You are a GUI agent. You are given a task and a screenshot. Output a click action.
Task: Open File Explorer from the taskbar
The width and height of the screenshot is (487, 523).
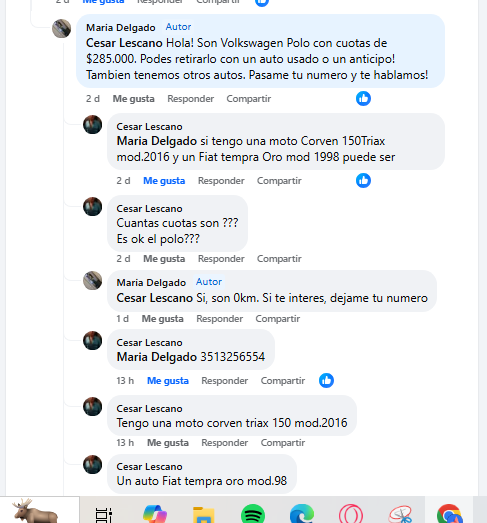point(204,514)
